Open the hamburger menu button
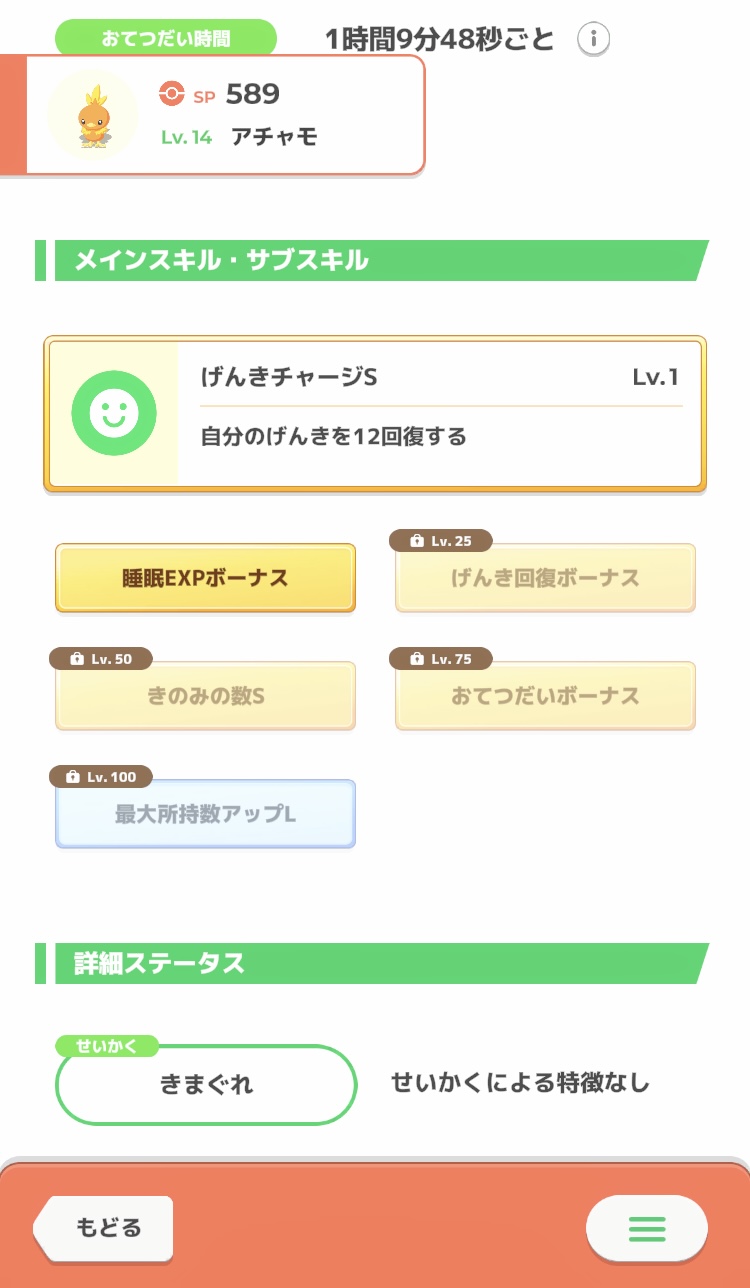Screen dimensions: 750x1288 [646, 1228]
